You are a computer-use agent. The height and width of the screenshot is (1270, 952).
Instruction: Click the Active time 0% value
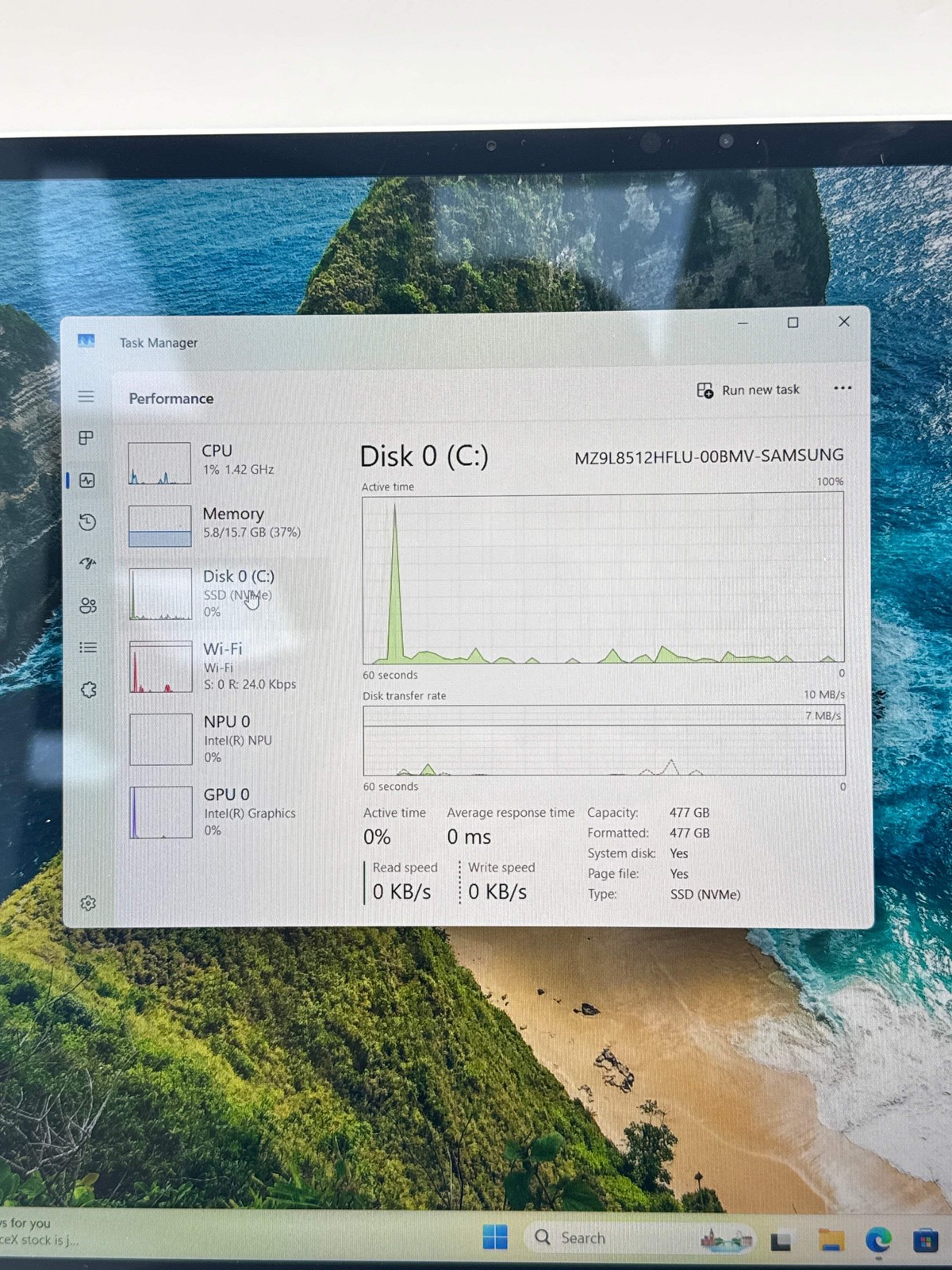pyautogui.click(x=377, y=837)
